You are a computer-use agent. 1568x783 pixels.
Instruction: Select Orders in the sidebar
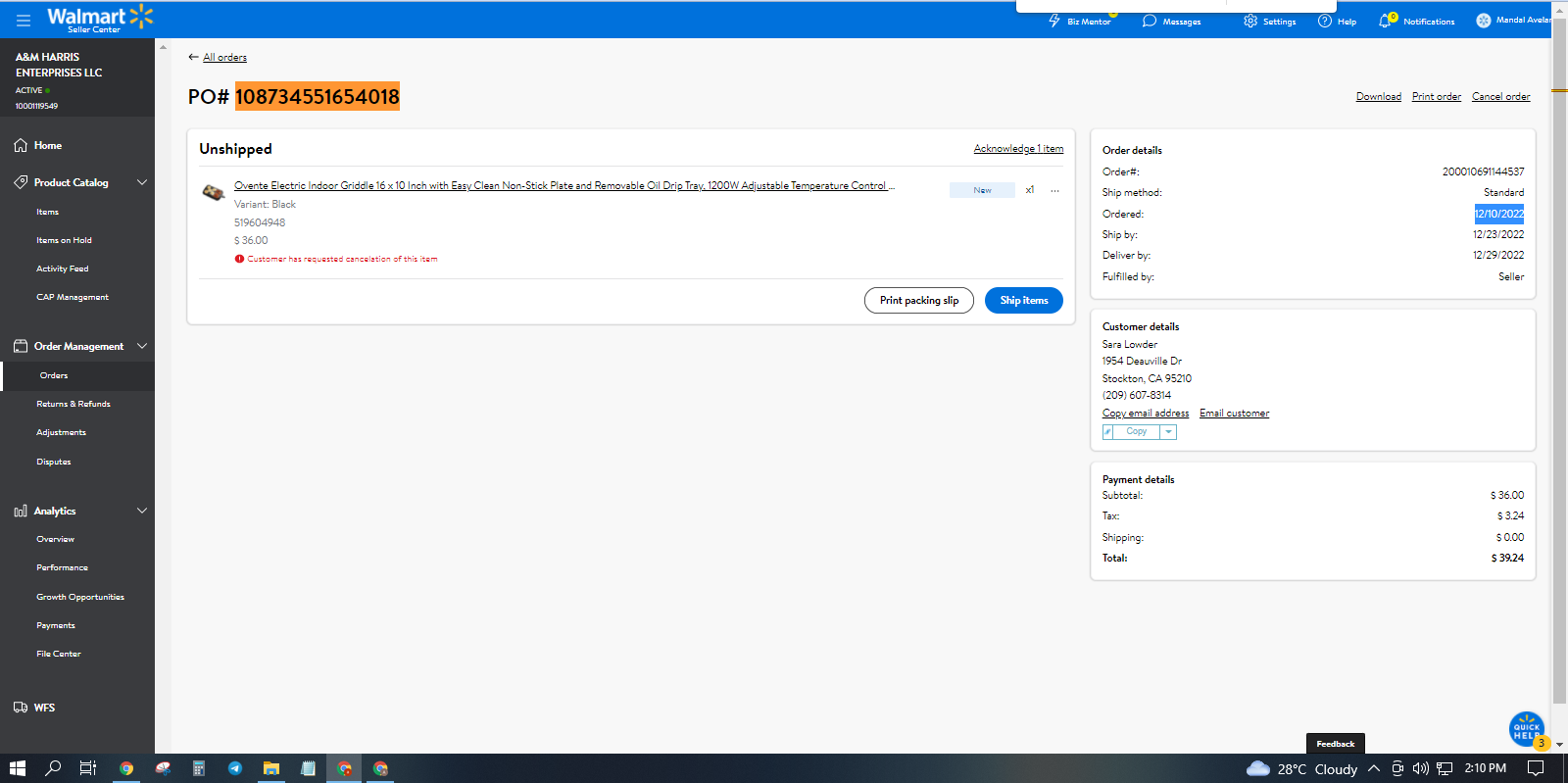[54, 375]
